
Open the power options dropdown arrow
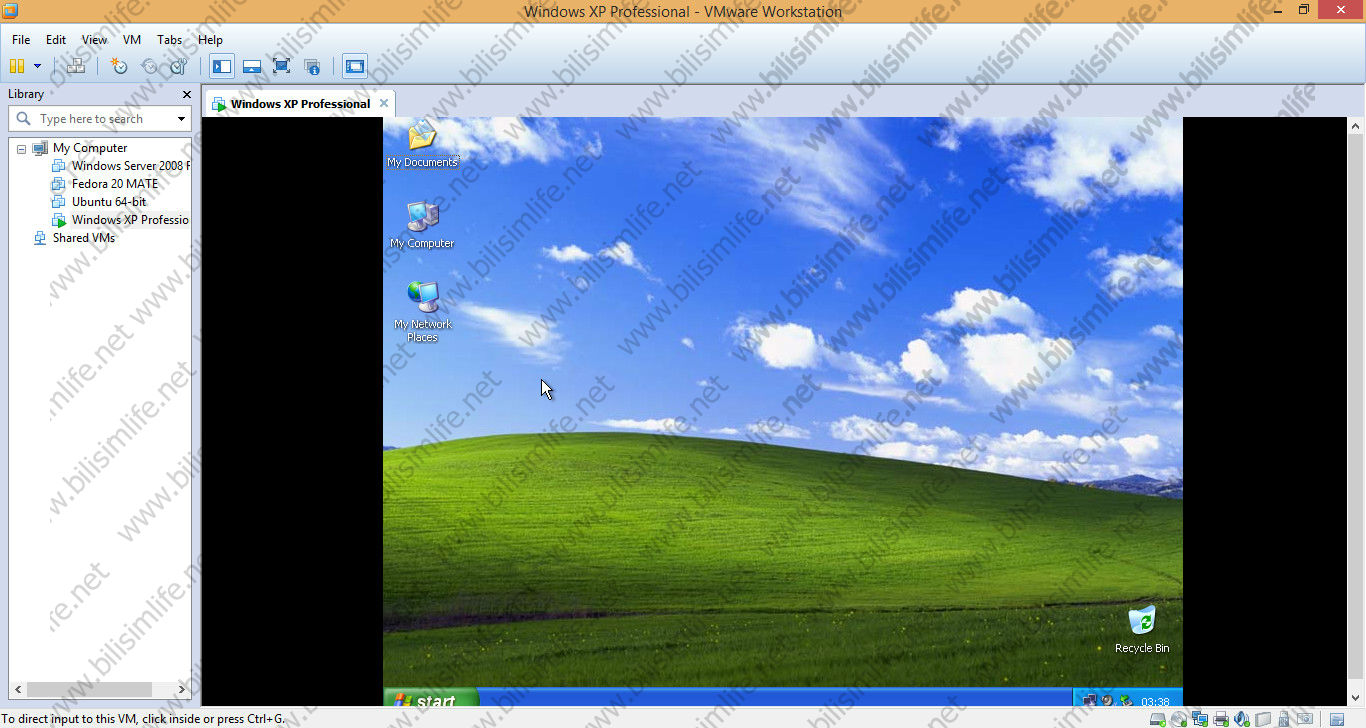38,66
